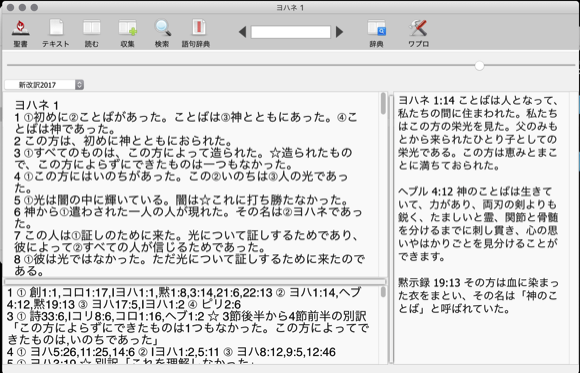Click footnote reference 創1:1
Image resolution: width=580 pixels, height=373 pixels.
[x=44, y=293]
